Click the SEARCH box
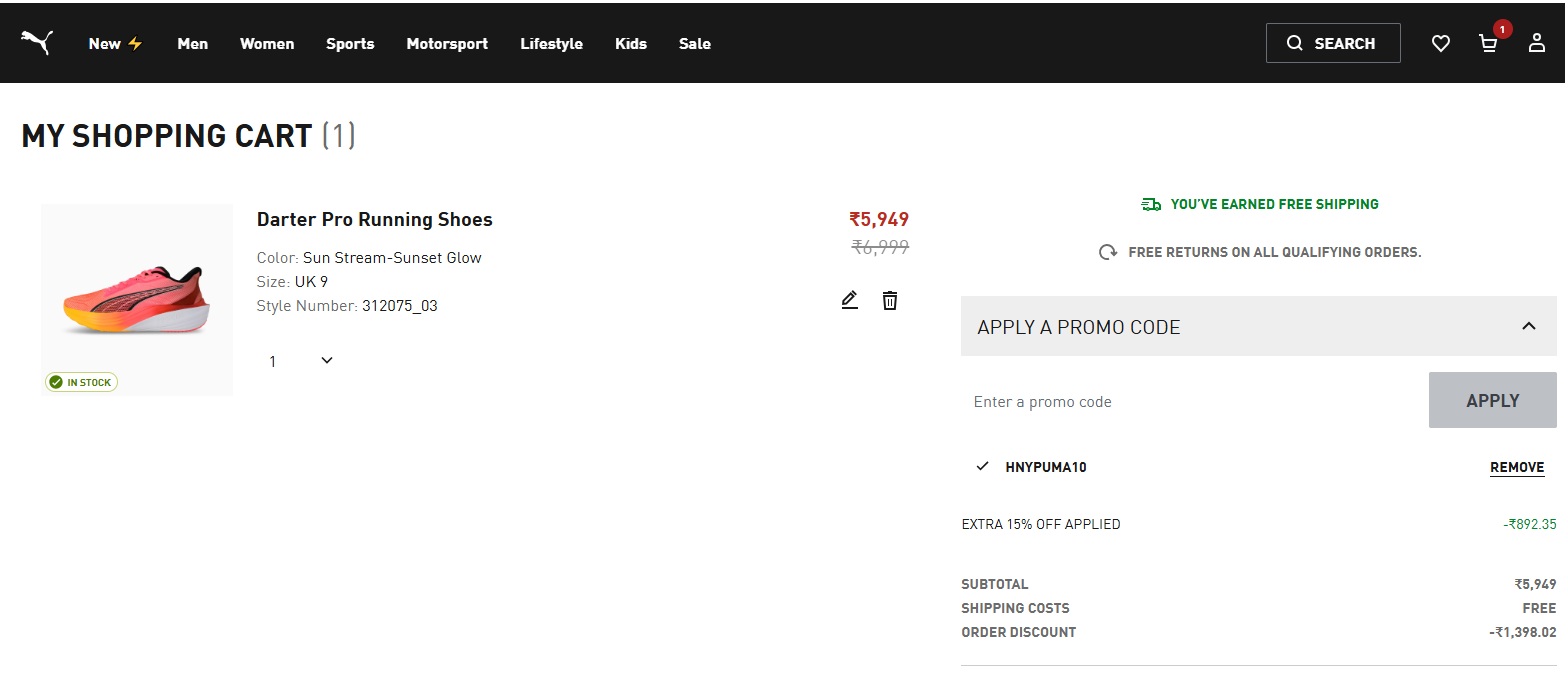Image resolution: width=1565 pixels, height=673 pixels. pyautogui.click(x=1332, y=44)
